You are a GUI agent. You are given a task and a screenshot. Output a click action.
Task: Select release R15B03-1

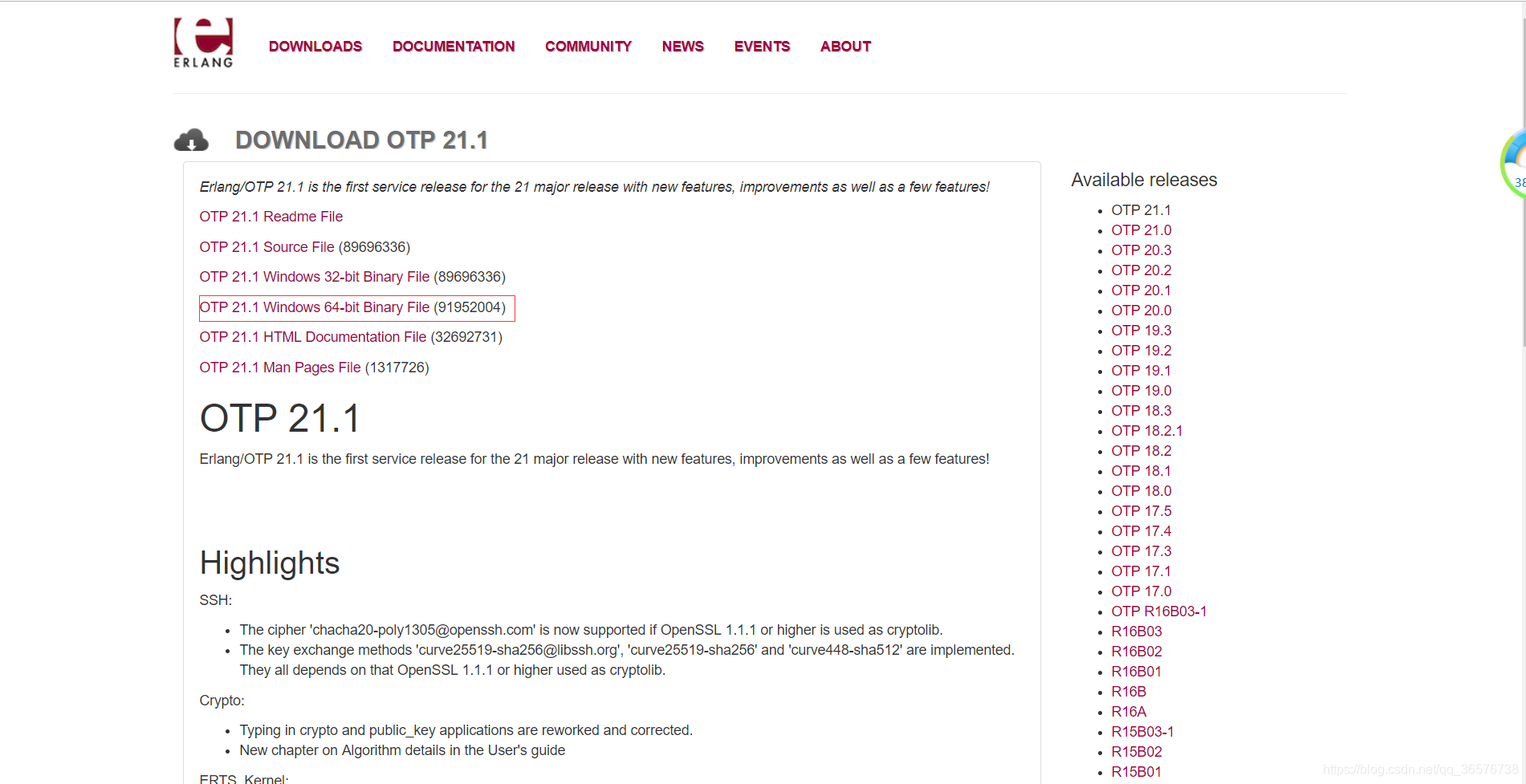[1141, 732]
